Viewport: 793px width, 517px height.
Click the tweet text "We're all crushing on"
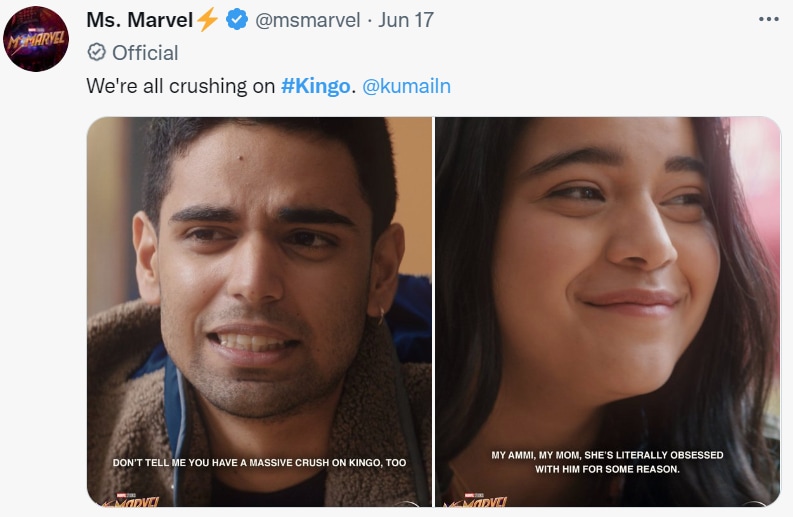[x=180, y=86]
